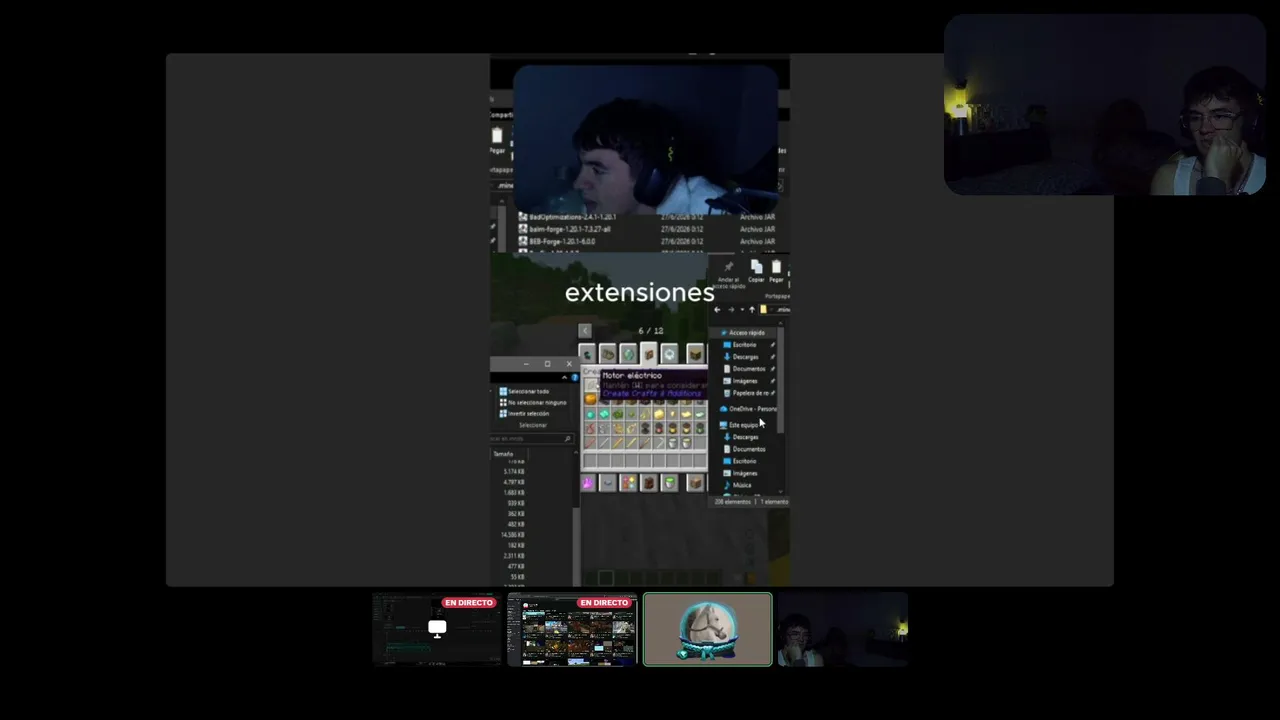Click the 14.586 KB size entry
Viewport: 1280px width, 720px height.
point(512,535)
